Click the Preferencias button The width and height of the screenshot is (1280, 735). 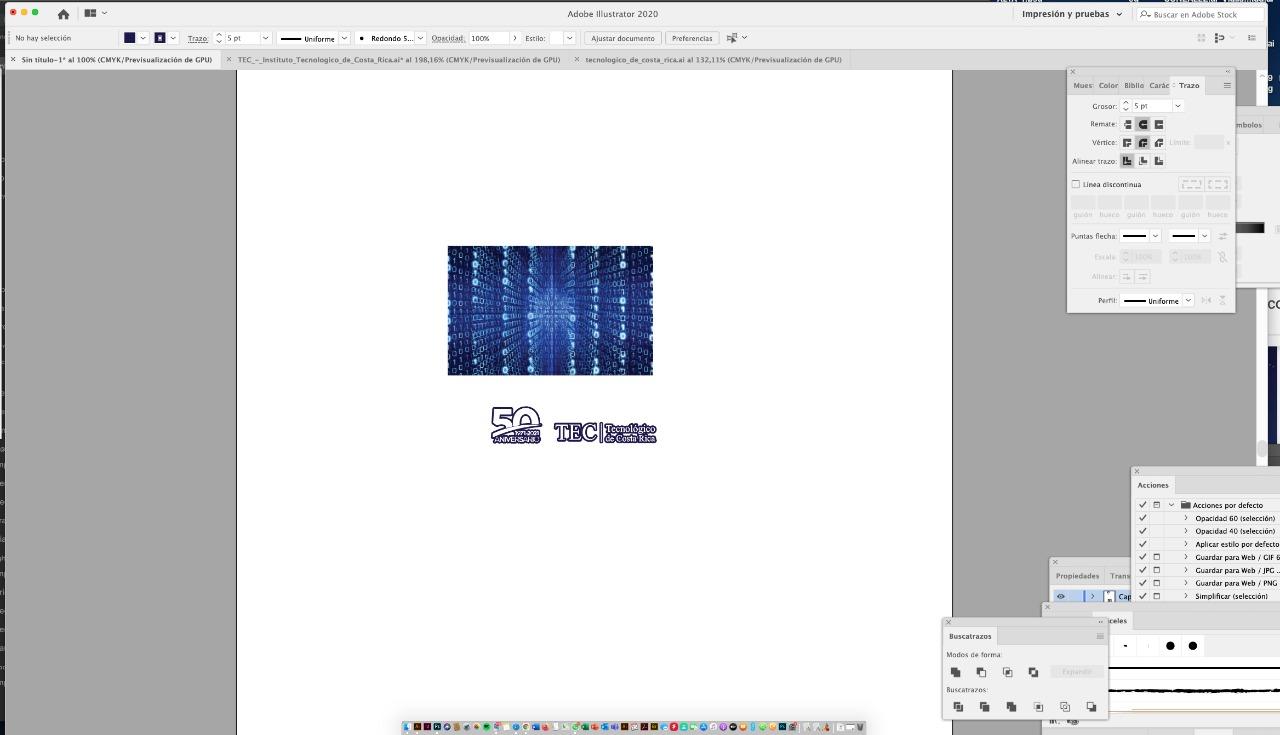tap(692, 38)
